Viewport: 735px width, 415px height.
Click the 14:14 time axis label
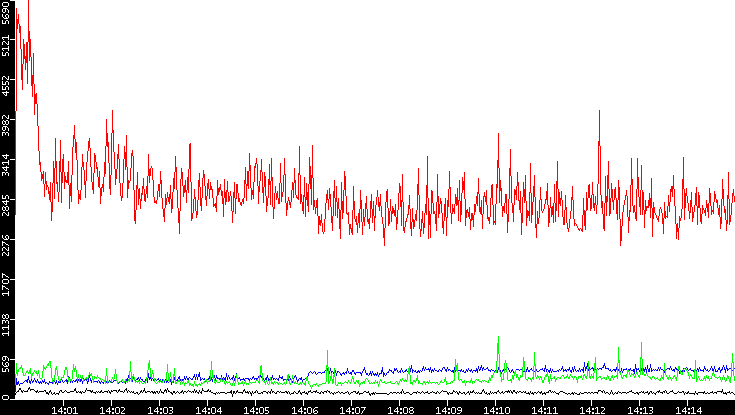pos(688,410)
